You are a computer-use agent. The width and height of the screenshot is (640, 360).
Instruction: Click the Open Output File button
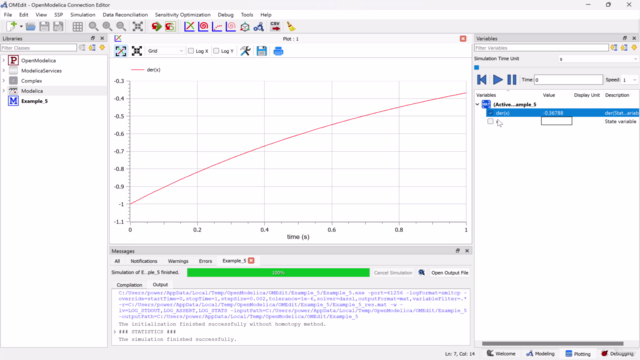coord(449,273)
